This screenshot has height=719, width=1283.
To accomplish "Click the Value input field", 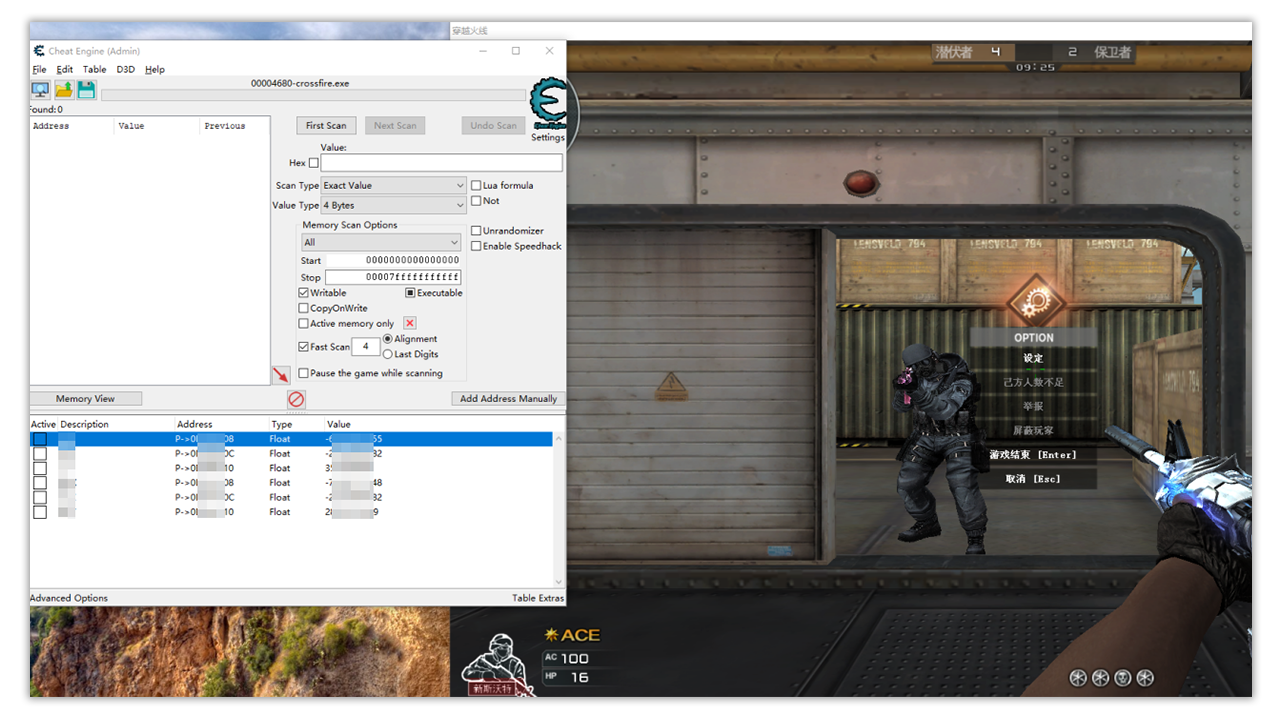I will pyautogui.click(x=441, y=163).
